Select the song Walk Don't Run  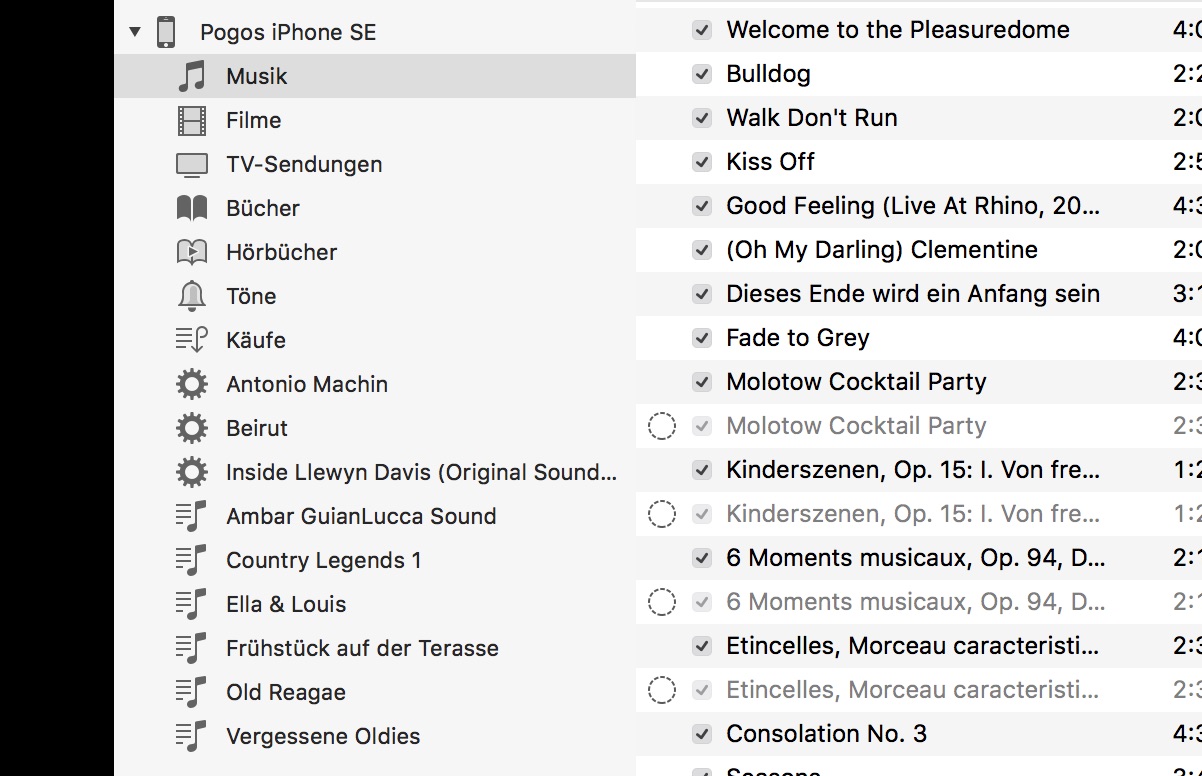[x=812, y=118]
